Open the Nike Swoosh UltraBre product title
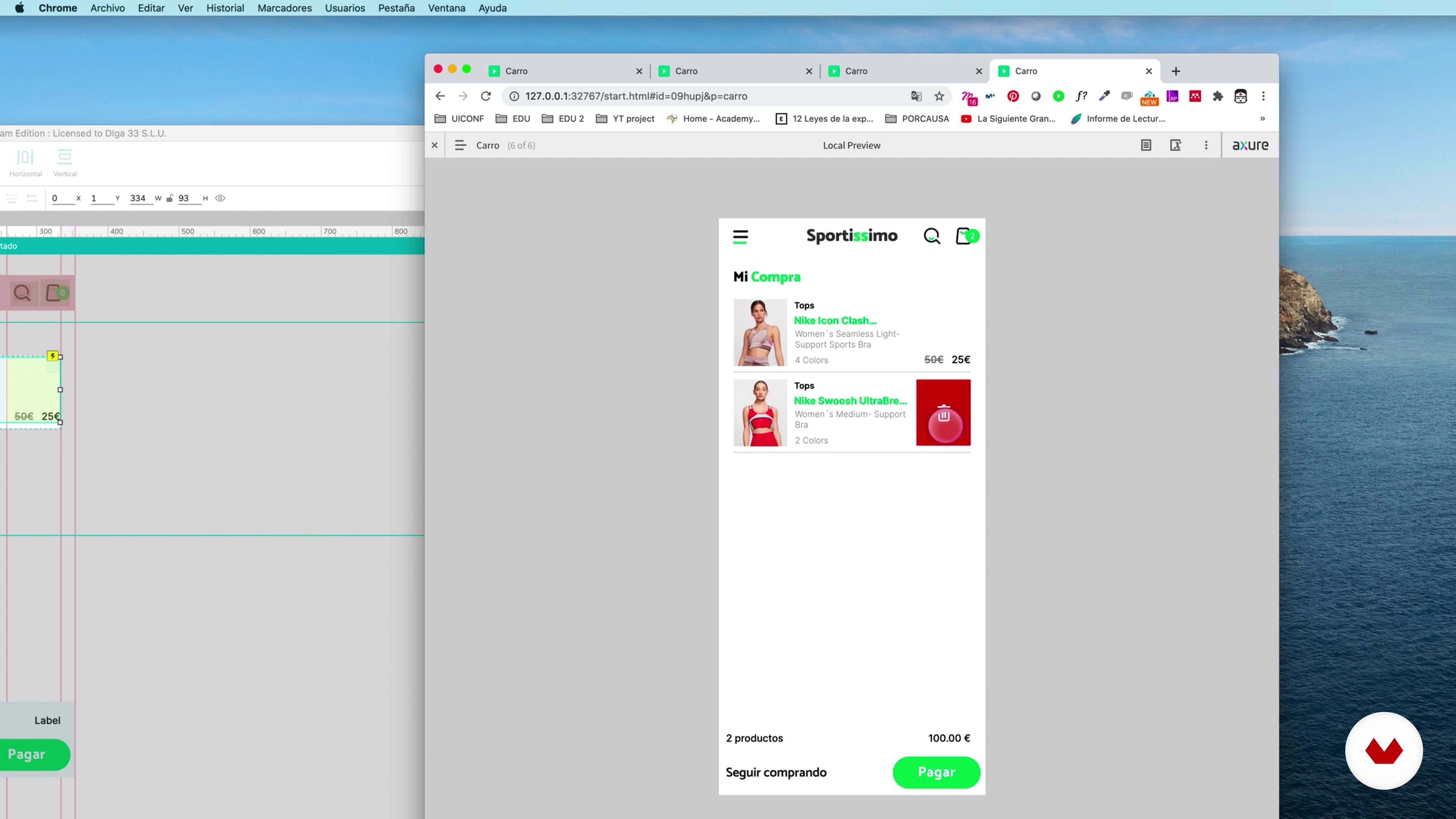 pyautogui.click(x=850, y=401)
